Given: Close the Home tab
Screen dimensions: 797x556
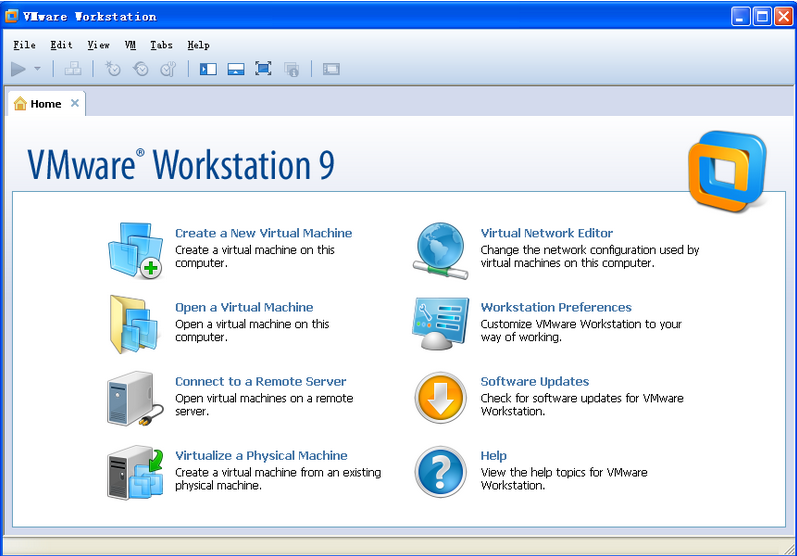Looking at the screenshot, I should [74, 103].
